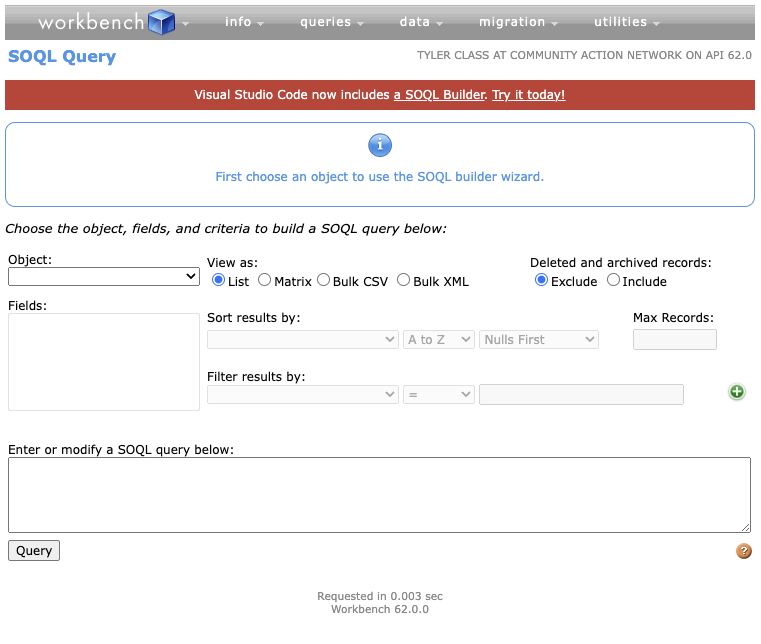The image size is (761, 644).
Task: Open the Object dropdown
Action: tap(104, 277)
